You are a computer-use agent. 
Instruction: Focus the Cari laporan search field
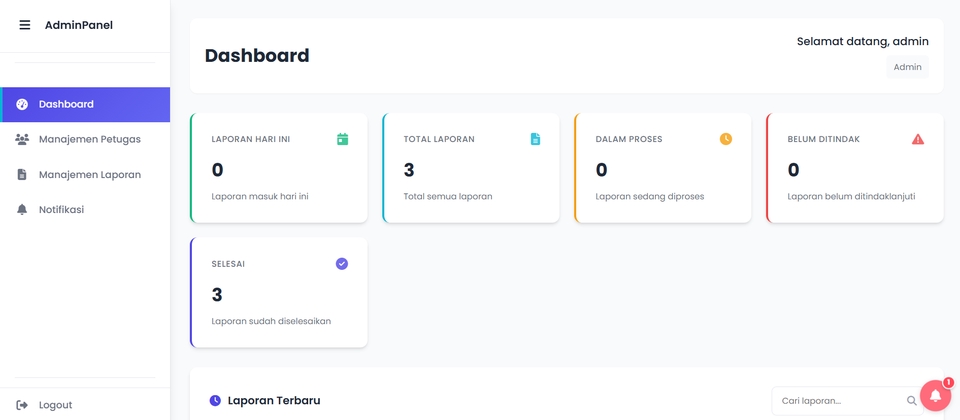click(x=838, y=401)
